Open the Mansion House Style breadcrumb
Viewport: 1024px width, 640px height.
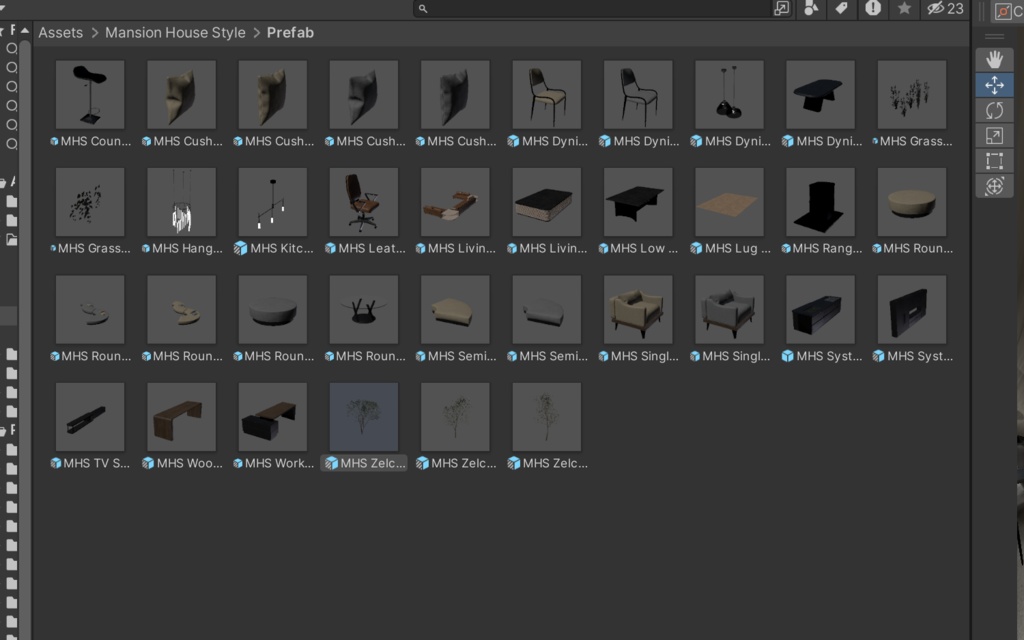click(175, 32)
